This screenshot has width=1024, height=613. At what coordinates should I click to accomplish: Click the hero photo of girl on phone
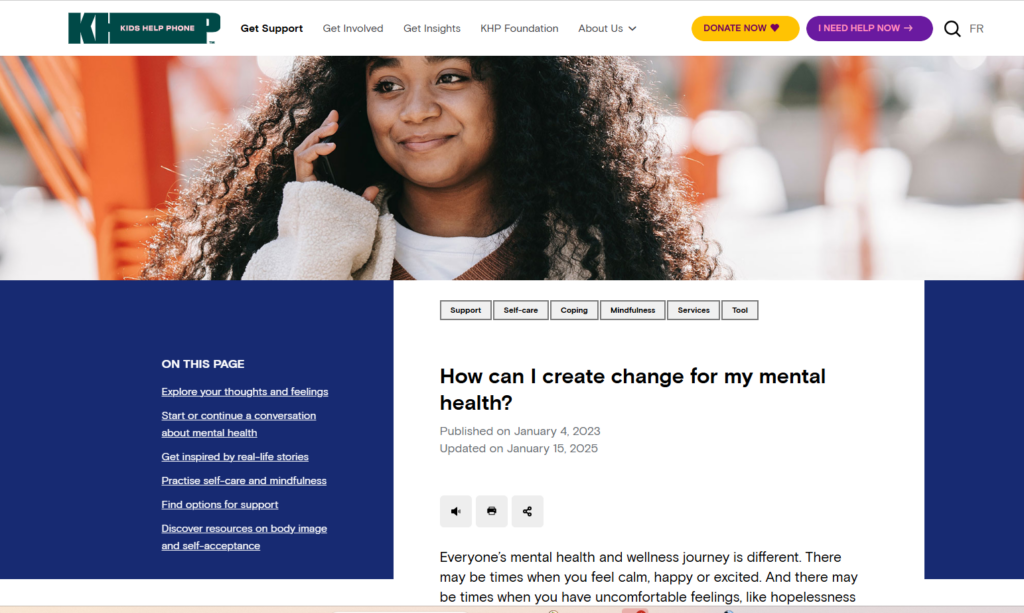[512, 168]
